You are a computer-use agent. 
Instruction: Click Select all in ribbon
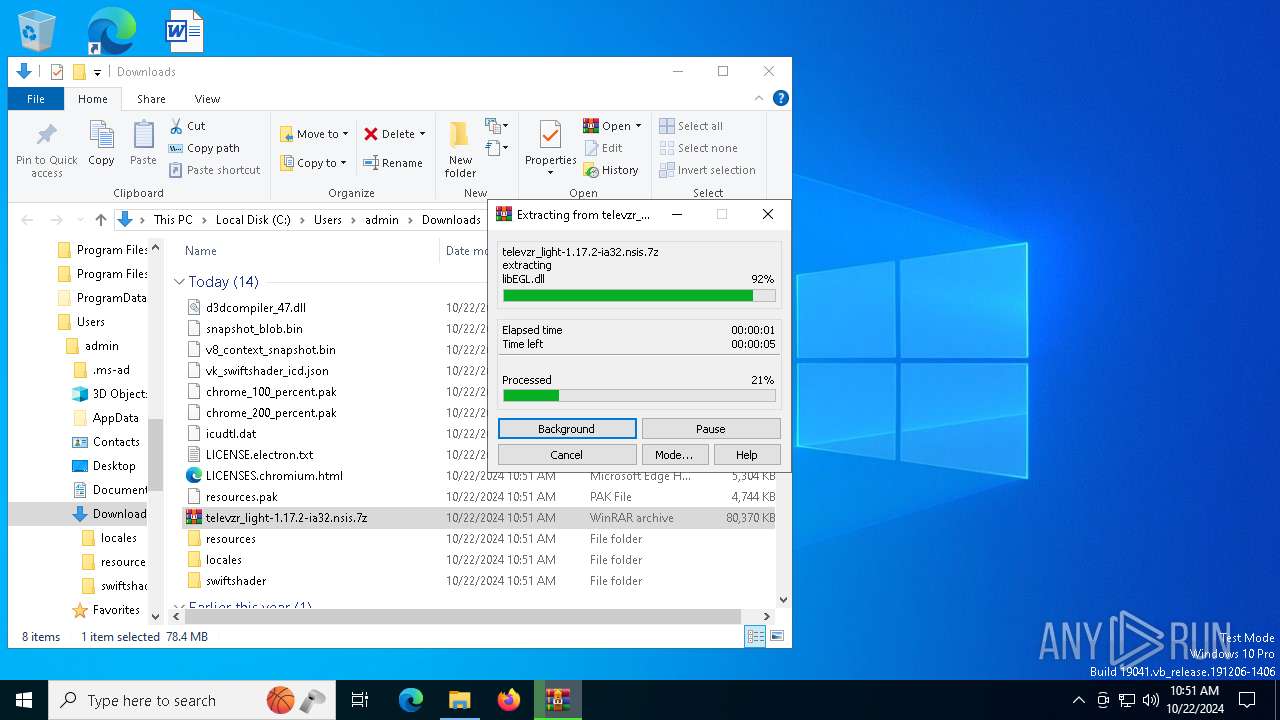click(691, 126)
